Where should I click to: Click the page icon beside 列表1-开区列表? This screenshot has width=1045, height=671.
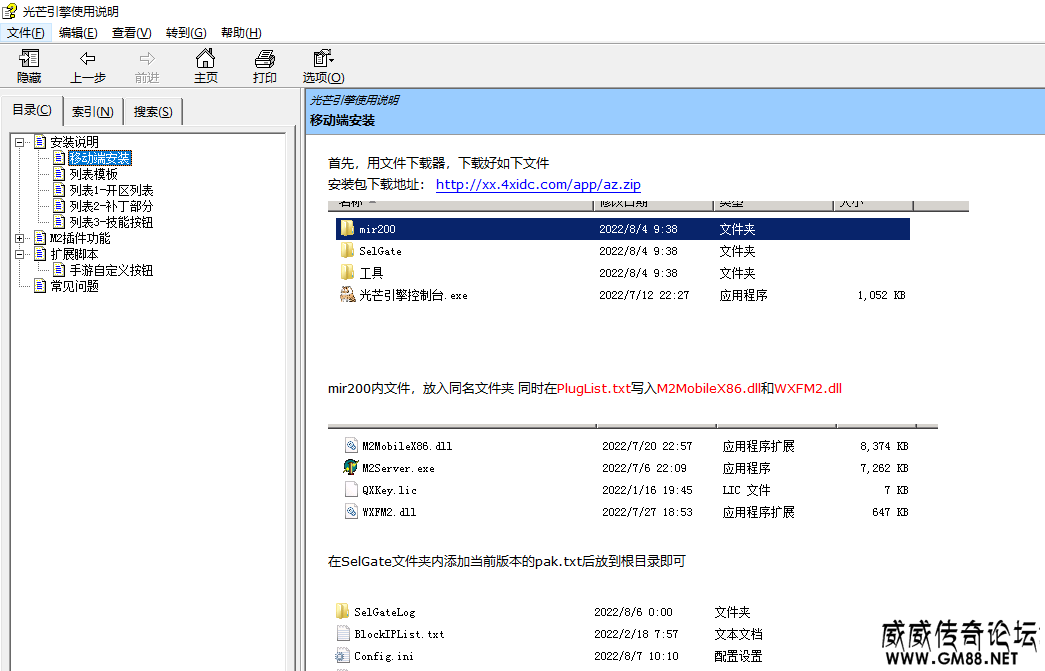pos(59,190)
